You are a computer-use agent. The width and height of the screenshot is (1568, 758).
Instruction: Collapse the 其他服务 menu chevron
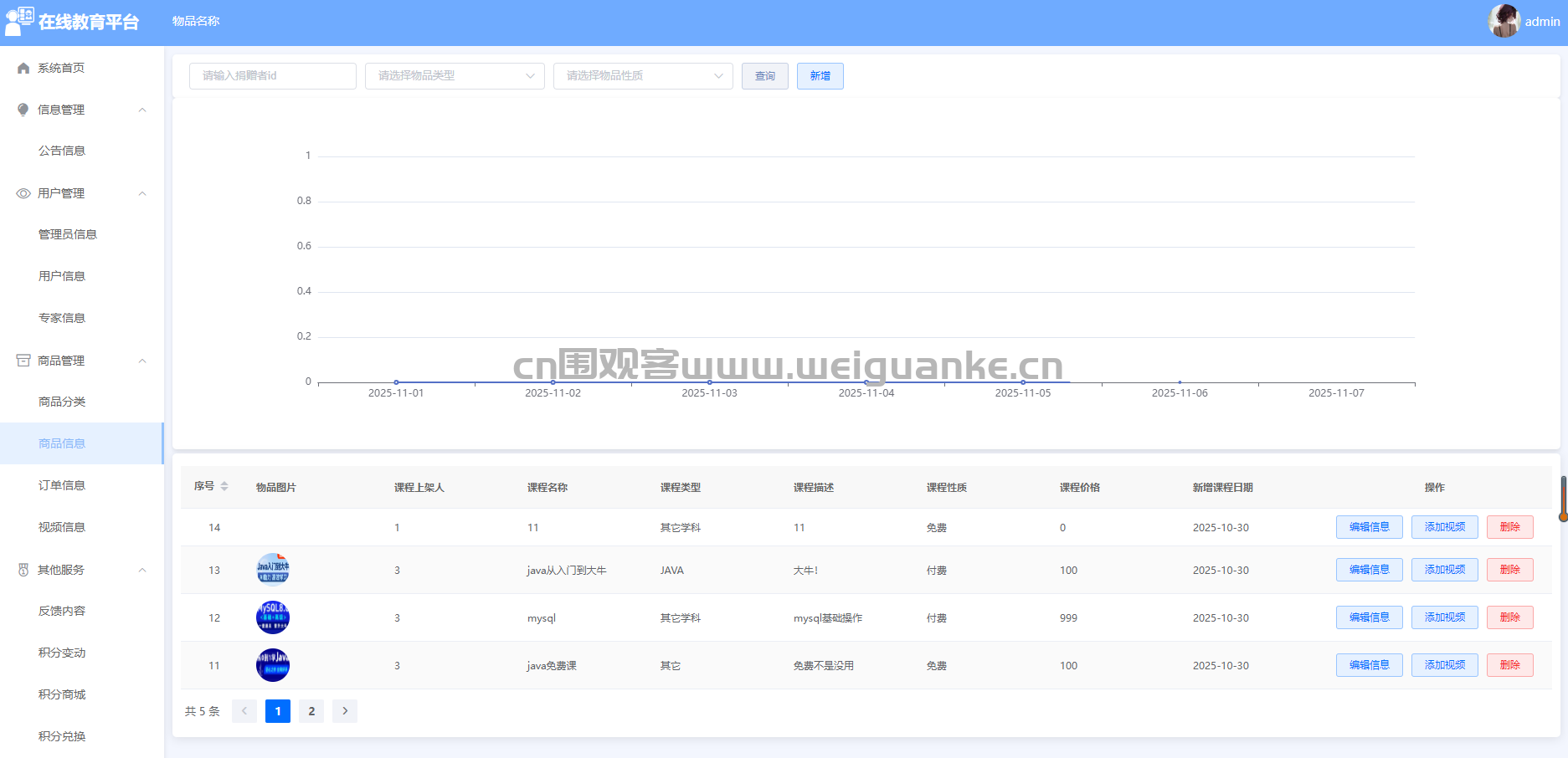pyautogui.click(x=142, y=570)
